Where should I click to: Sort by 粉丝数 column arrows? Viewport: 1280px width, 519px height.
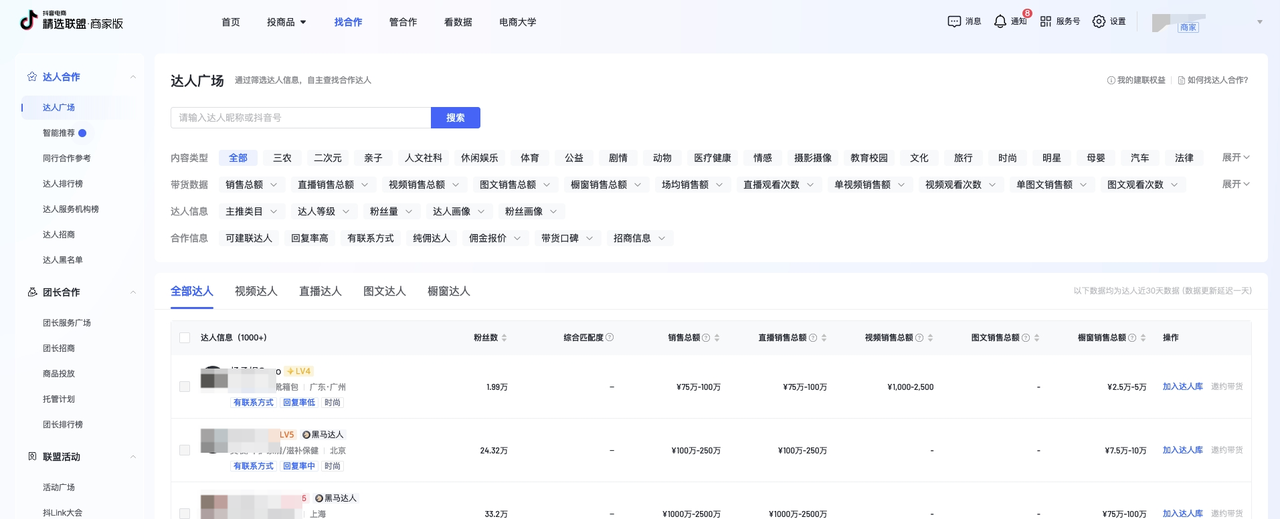pyautogui.click(x=504, y=338)
